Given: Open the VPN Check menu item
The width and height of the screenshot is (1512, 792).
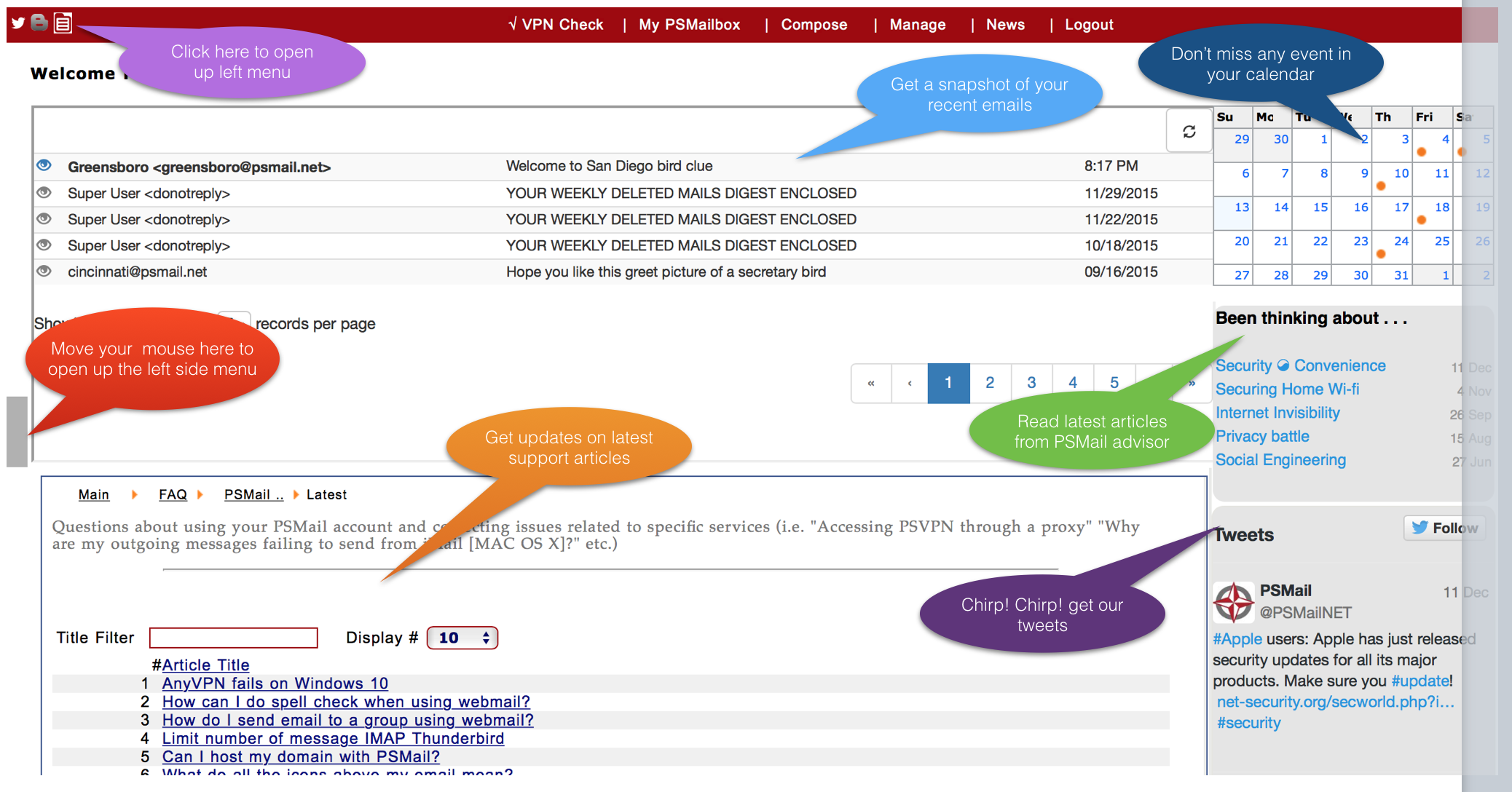Looking at the screenshot, I should (556, 25).
